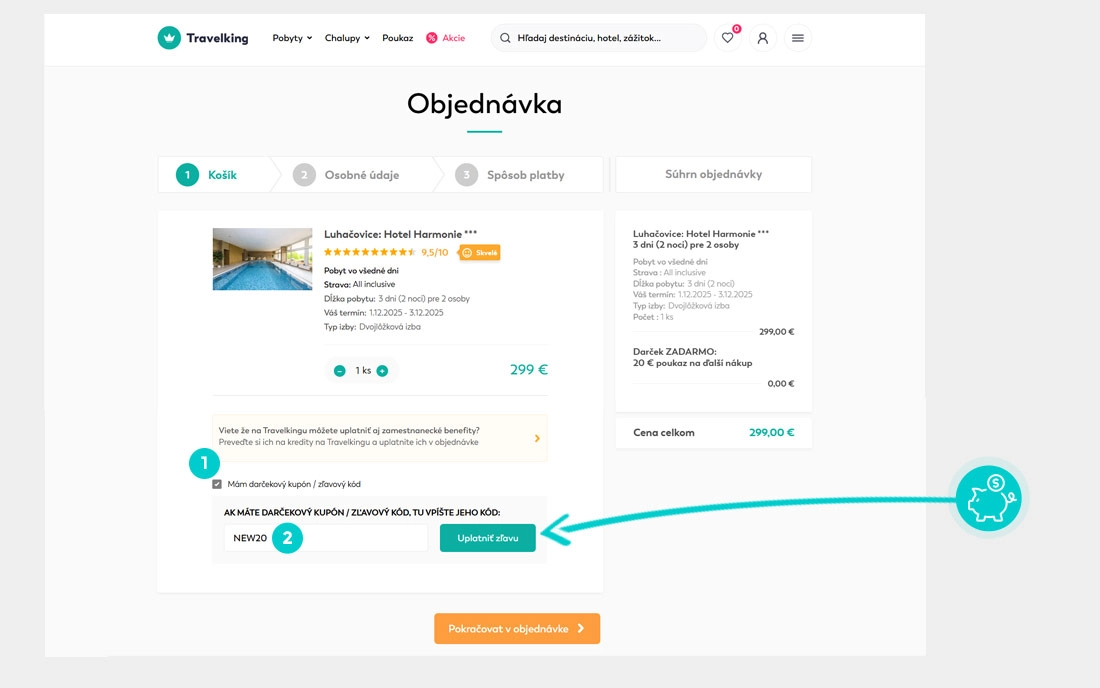Open the hamburger menu icon
The image size is (1100, 688).
pos(798,38)
